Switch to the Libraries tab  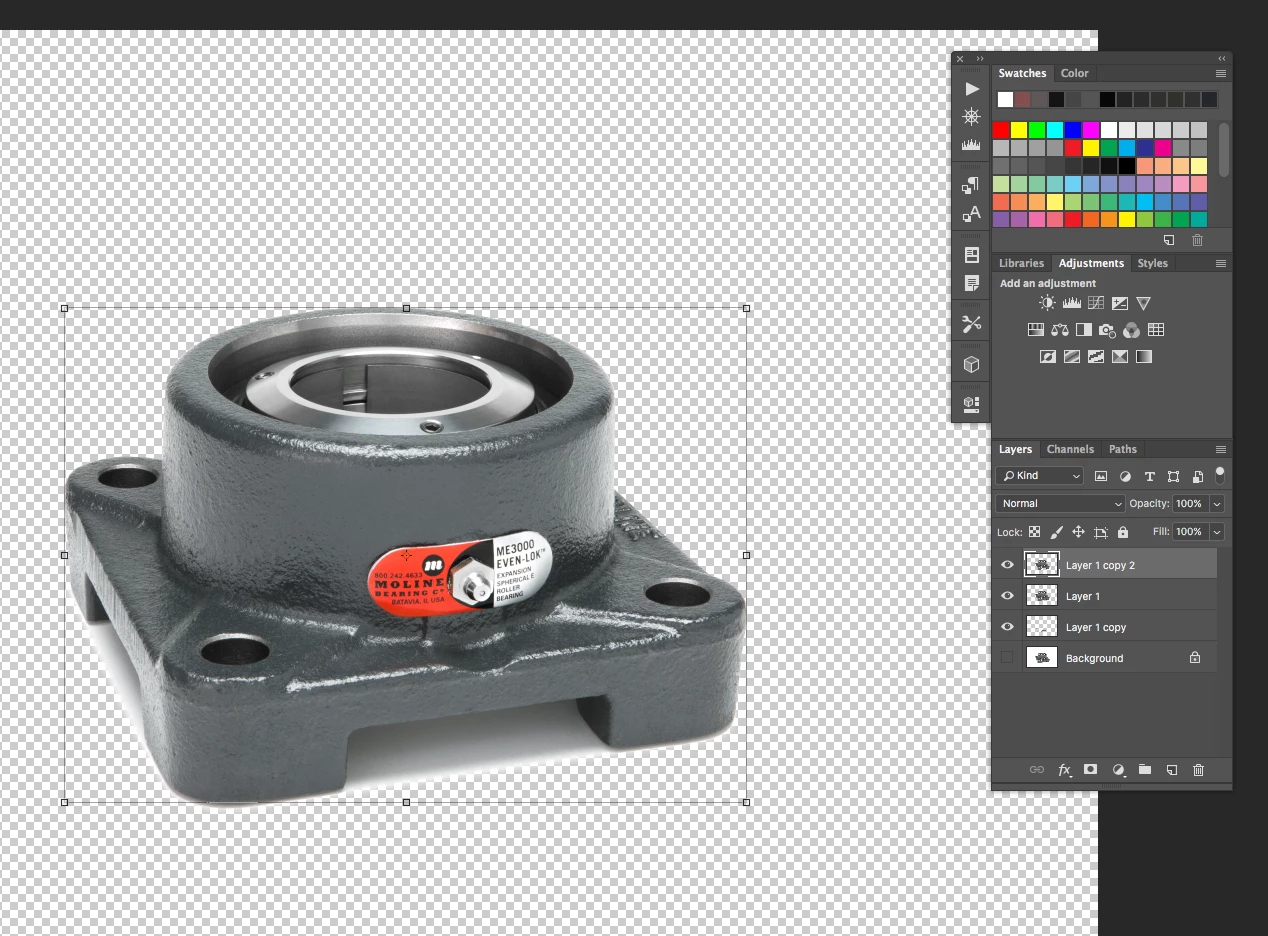point(1021,263)
